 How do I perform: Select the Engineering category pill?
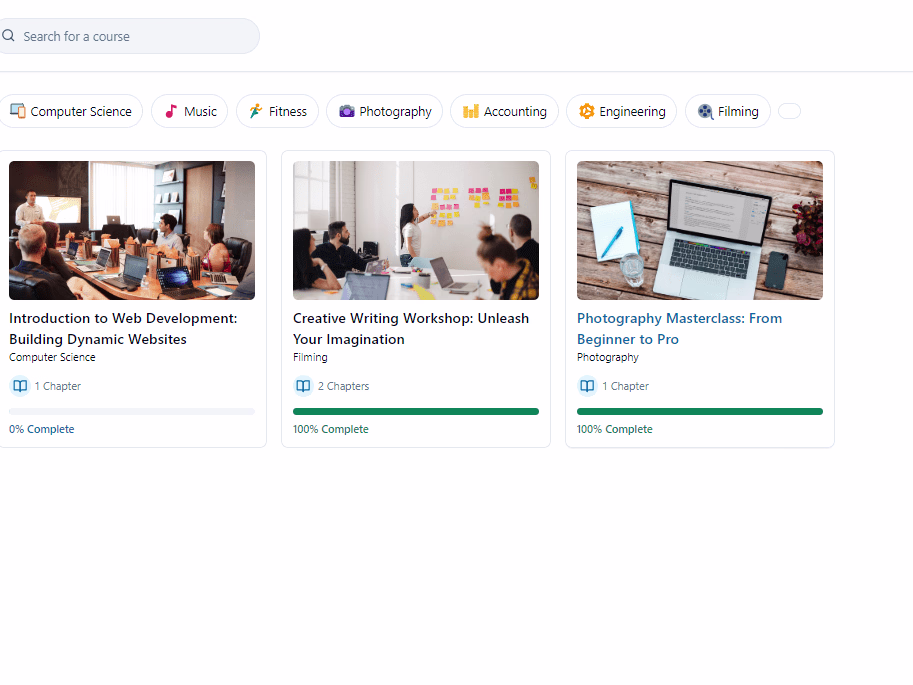click(x=621, y=111)
